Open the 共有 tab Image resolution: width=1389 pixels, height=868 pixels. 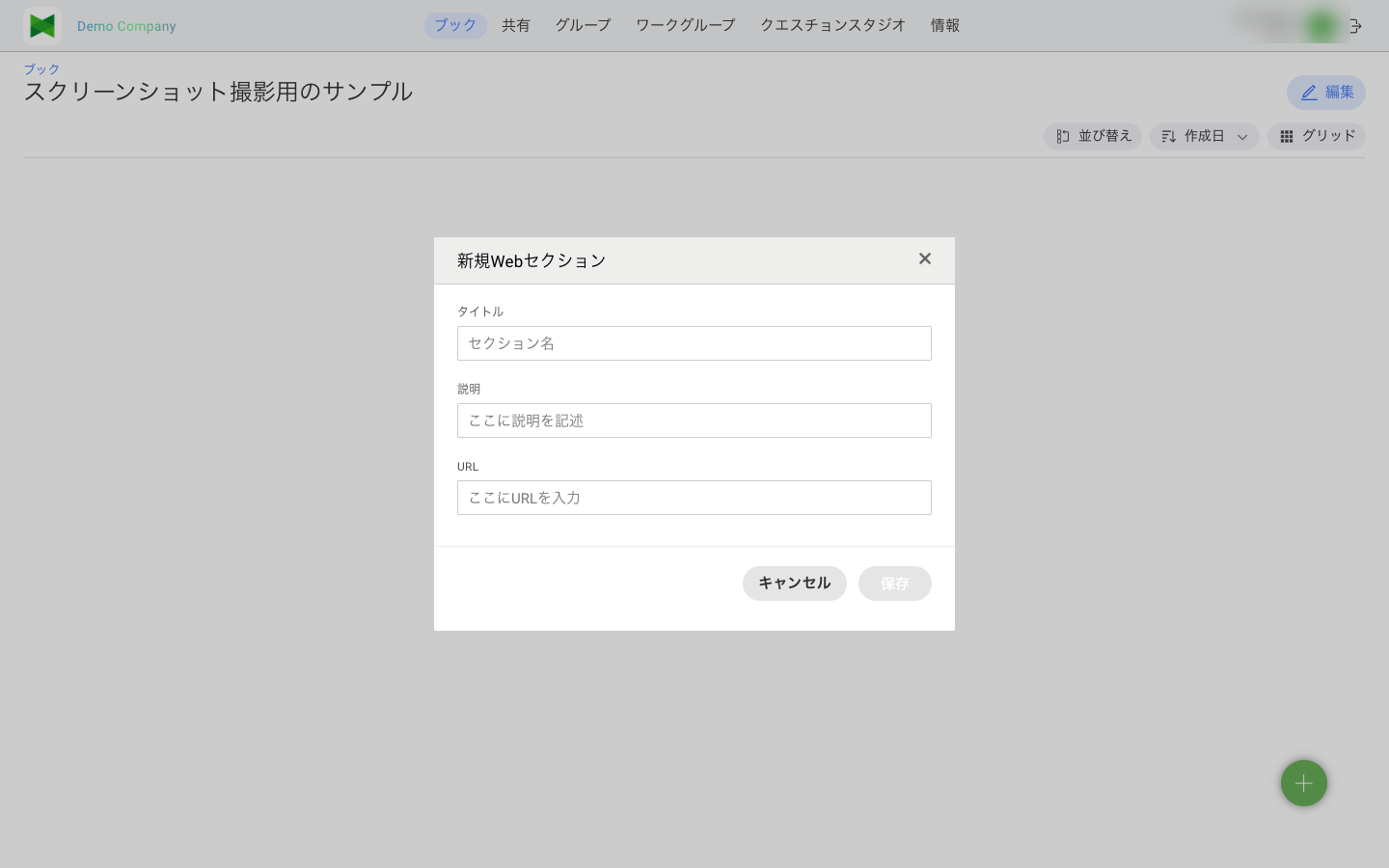pos(516,26)
